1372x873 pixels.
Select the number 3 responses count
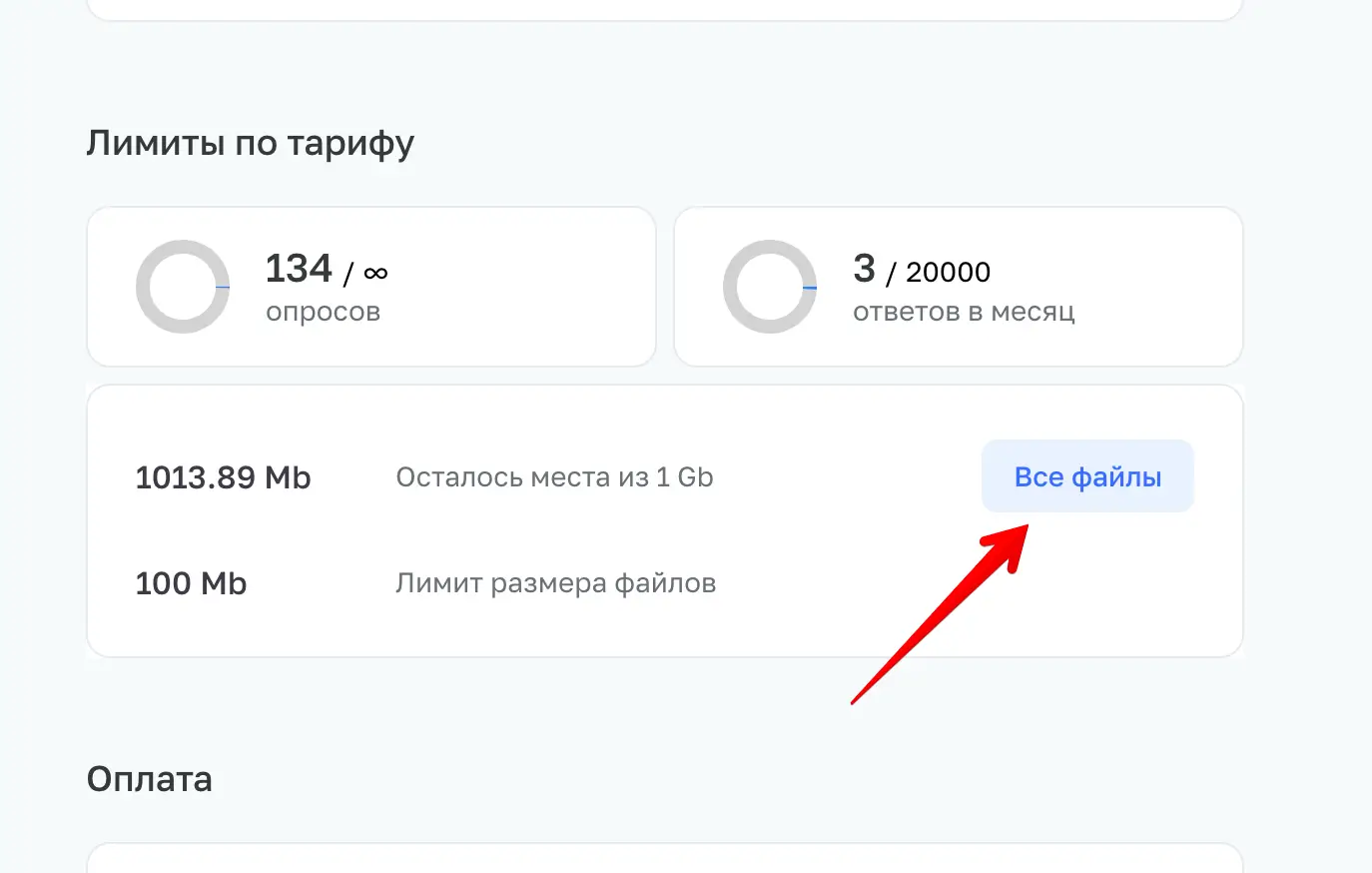865,269
